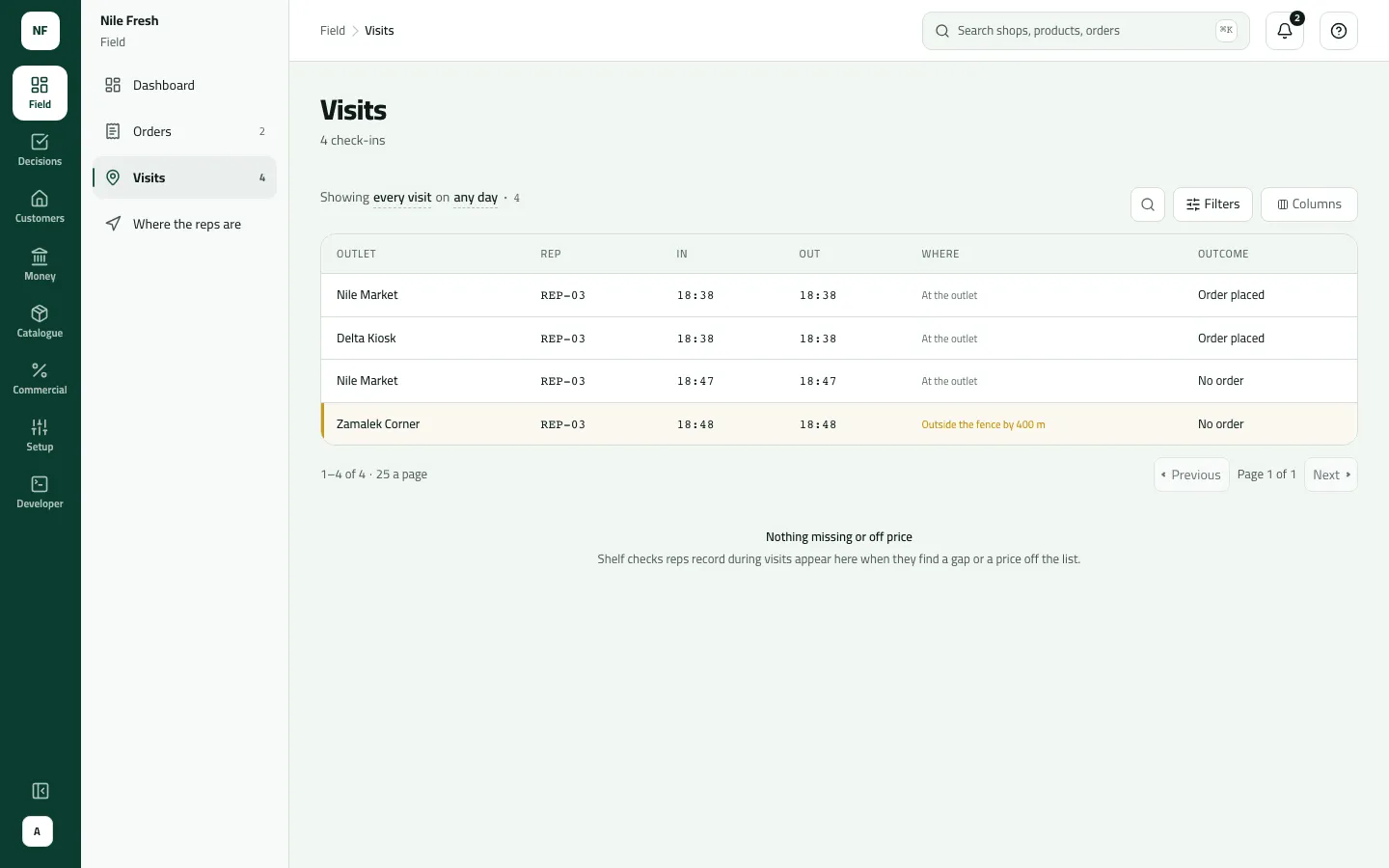The width and height of the screenshot is (1389, 868).
Task: Open Where the reps are
Action: pos(184,224)
